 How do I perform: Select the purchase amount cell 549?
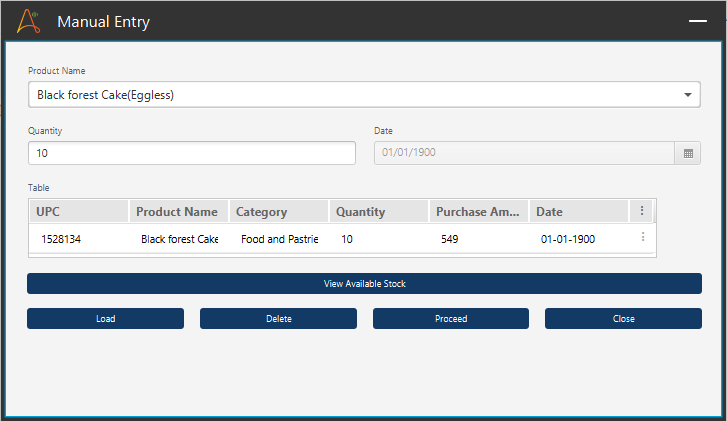pos(479,239)
